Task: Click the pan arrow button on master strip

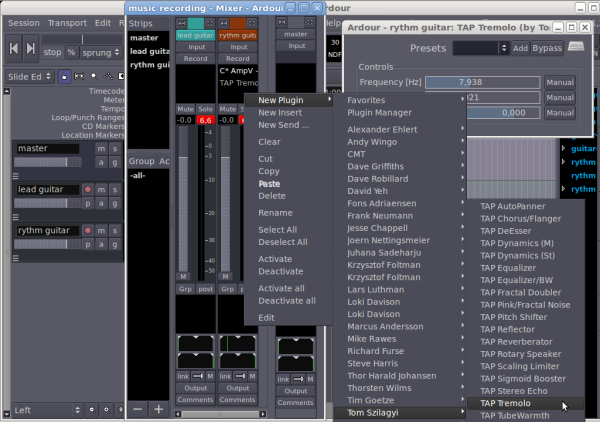Action: pyautogui.click(x=298, y=379)
